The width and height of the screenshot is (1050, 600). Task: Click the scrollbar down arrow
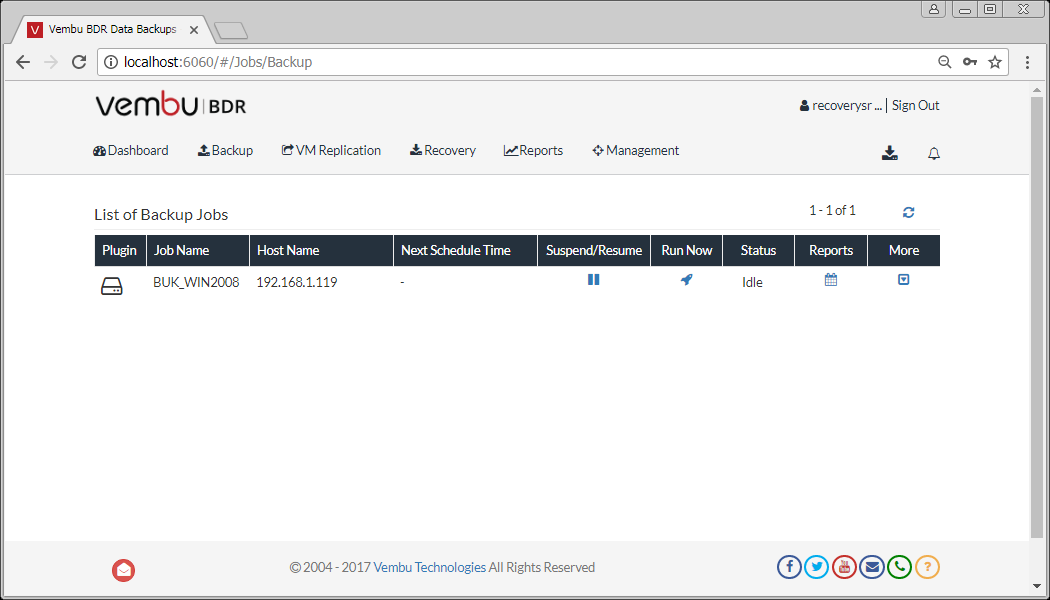pyautogui.click(x=1037, y=587)
